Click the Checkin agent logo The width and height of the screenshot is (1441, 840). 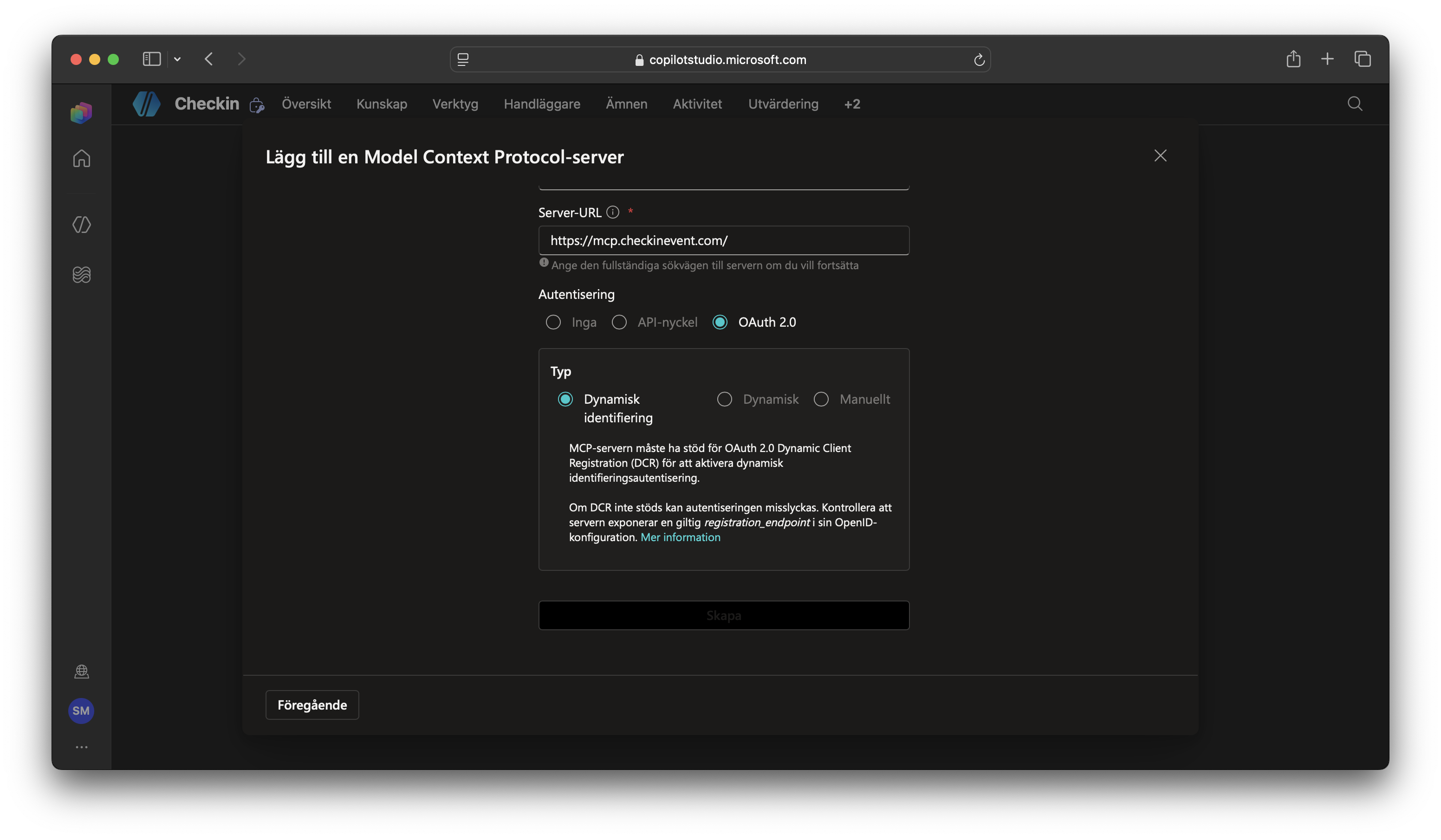coord(146,104)
